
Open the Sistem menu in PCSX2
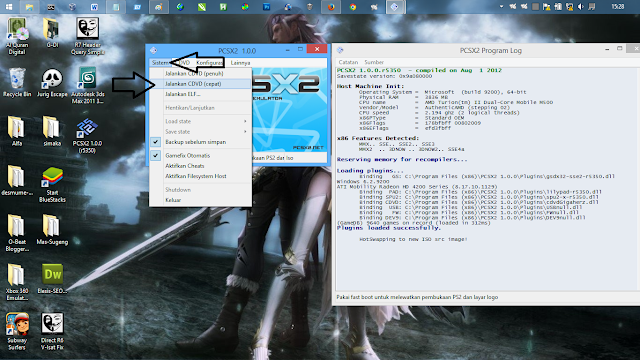(x=160, y=63)
